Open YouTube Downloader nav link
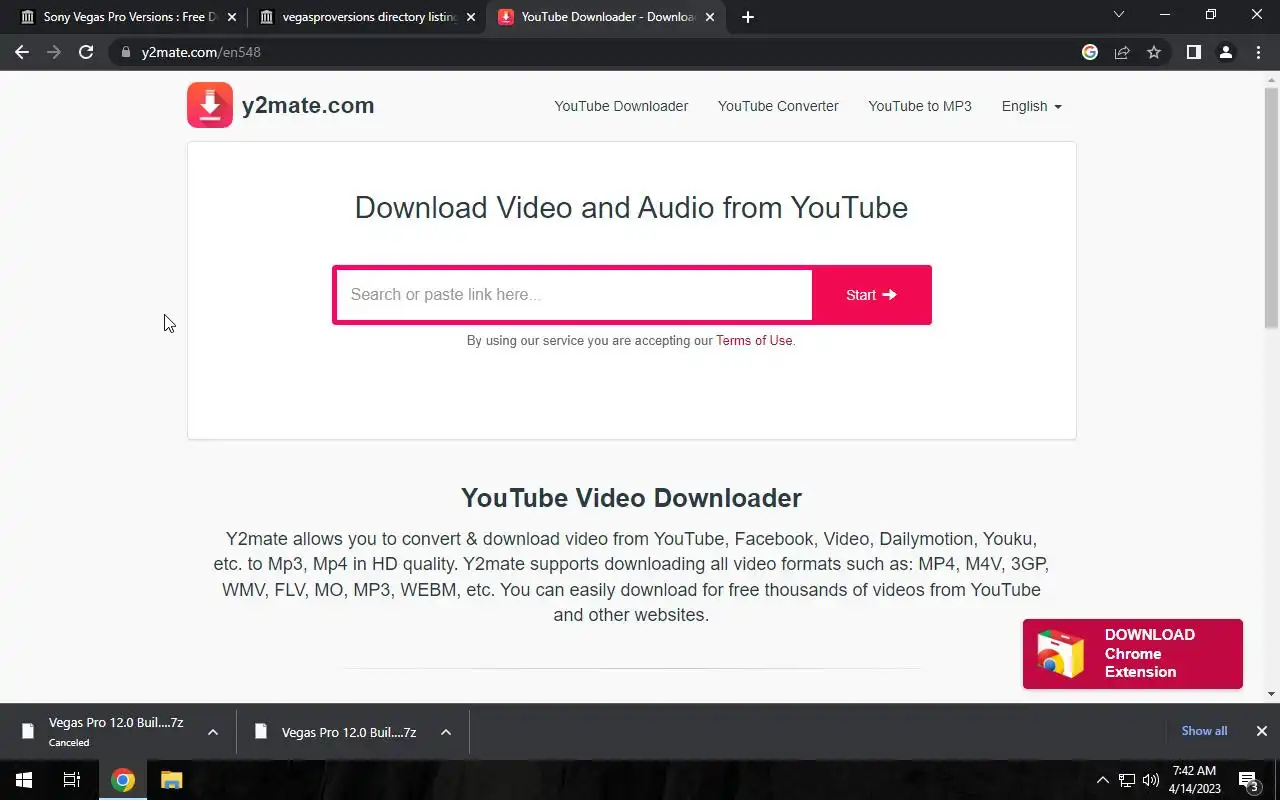Viewport: 1280px width, 800px height. pos(621,106)
